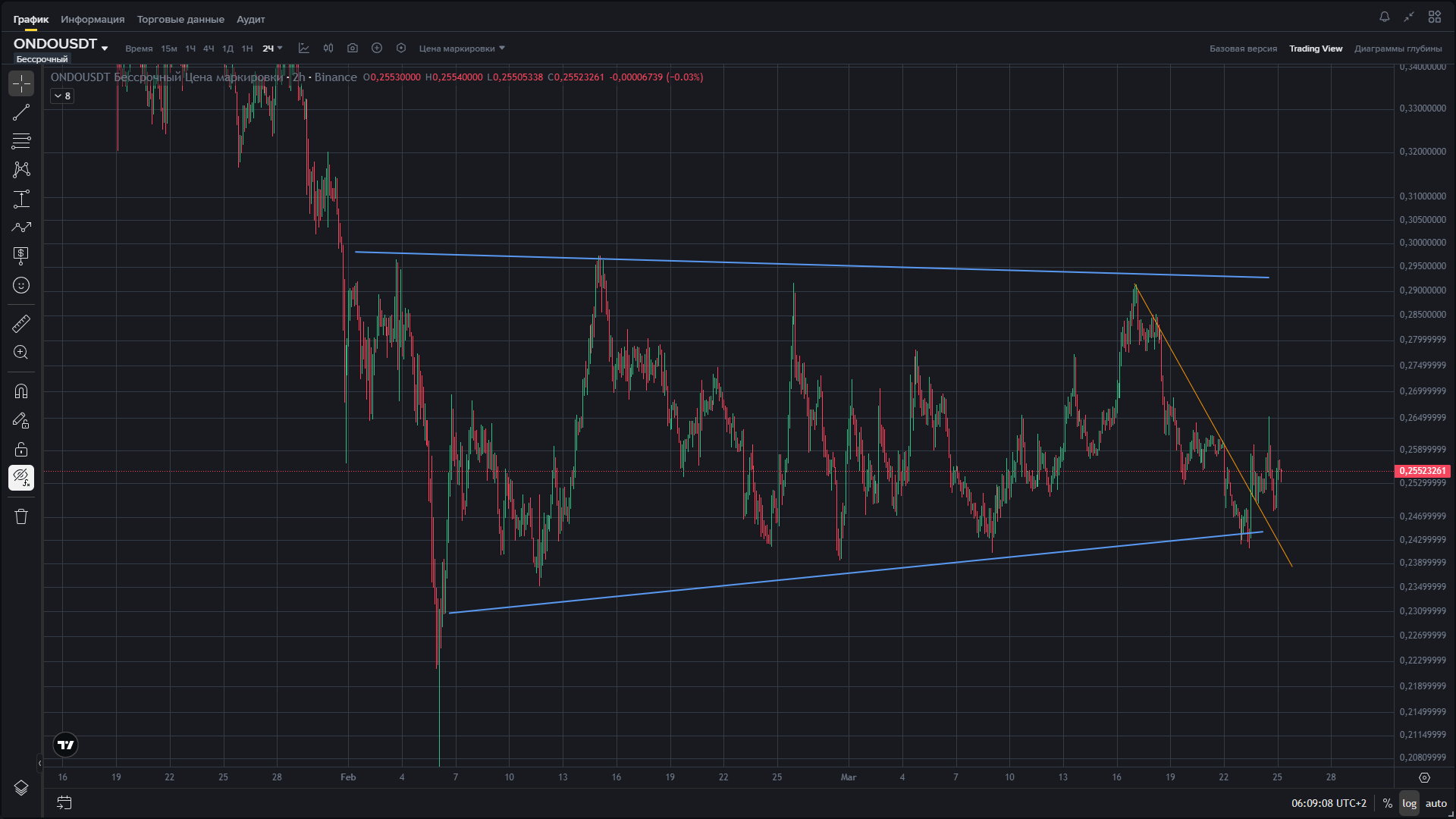Open the notifications bell
This screenshot has height=819, width=1456.
tap(1384, 17)
